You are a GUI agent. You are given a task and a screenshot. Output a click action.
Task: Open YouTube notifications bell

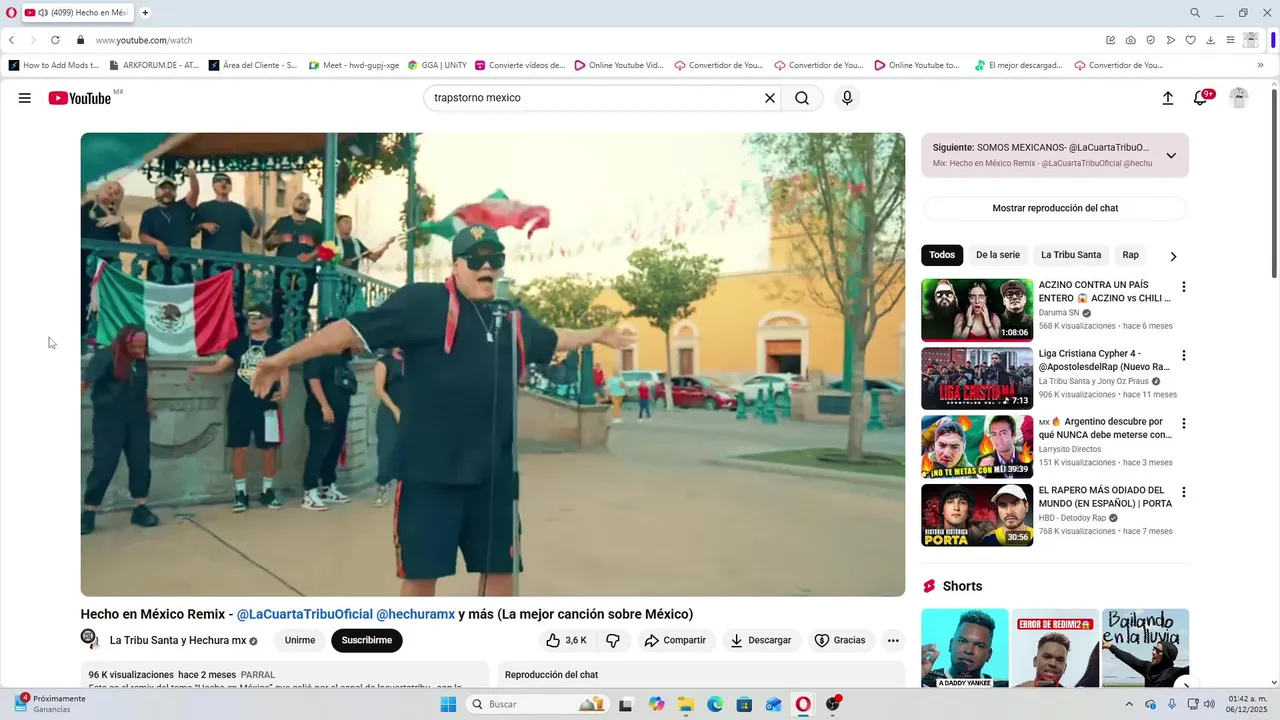click(x=1201, y=98)
